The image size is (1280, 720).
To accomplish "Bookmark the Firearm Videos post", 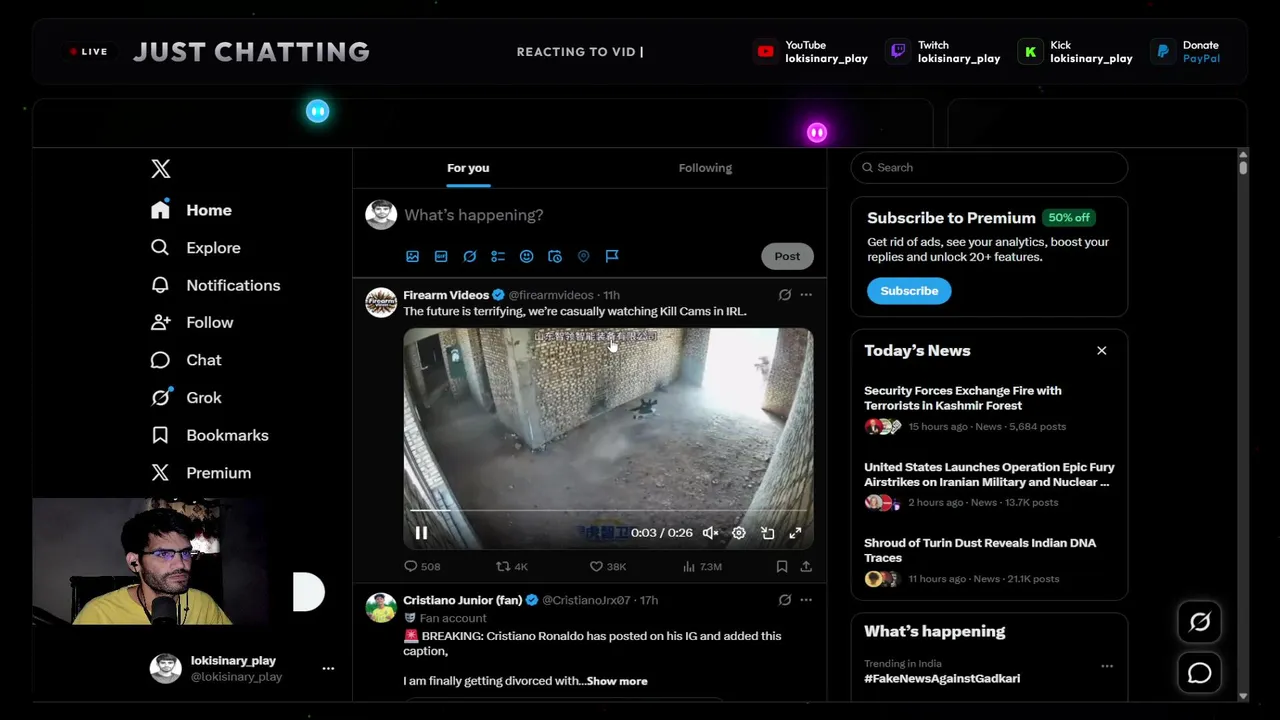I will point(782,566).
